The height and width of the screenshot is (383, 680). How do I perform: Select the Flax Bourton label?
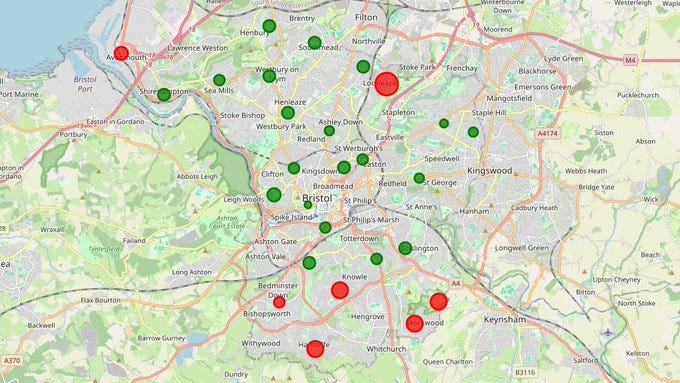pyautogui.click(x=101, y=300)
